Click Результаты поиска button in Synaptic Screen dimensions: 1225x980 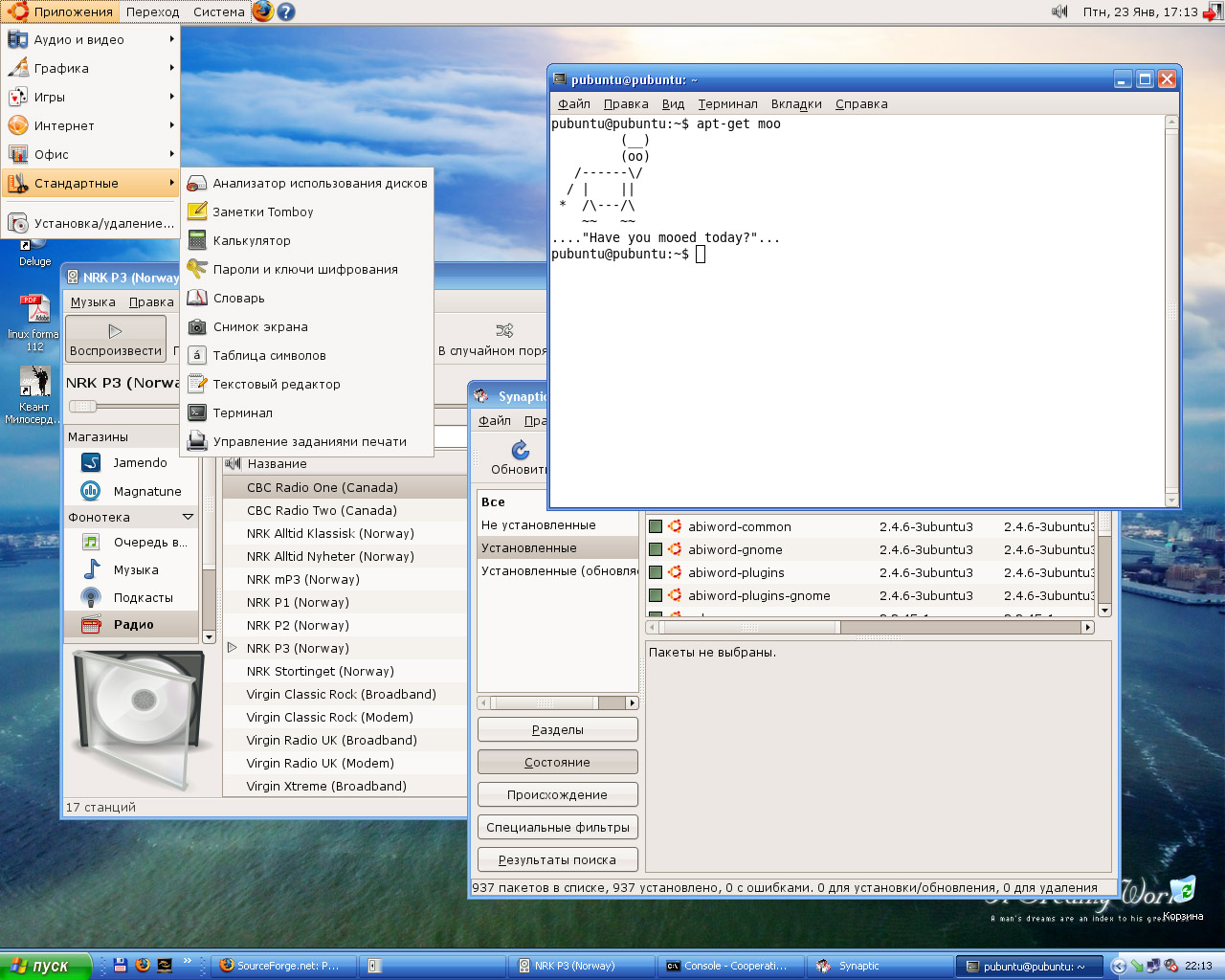coord(558,859)
